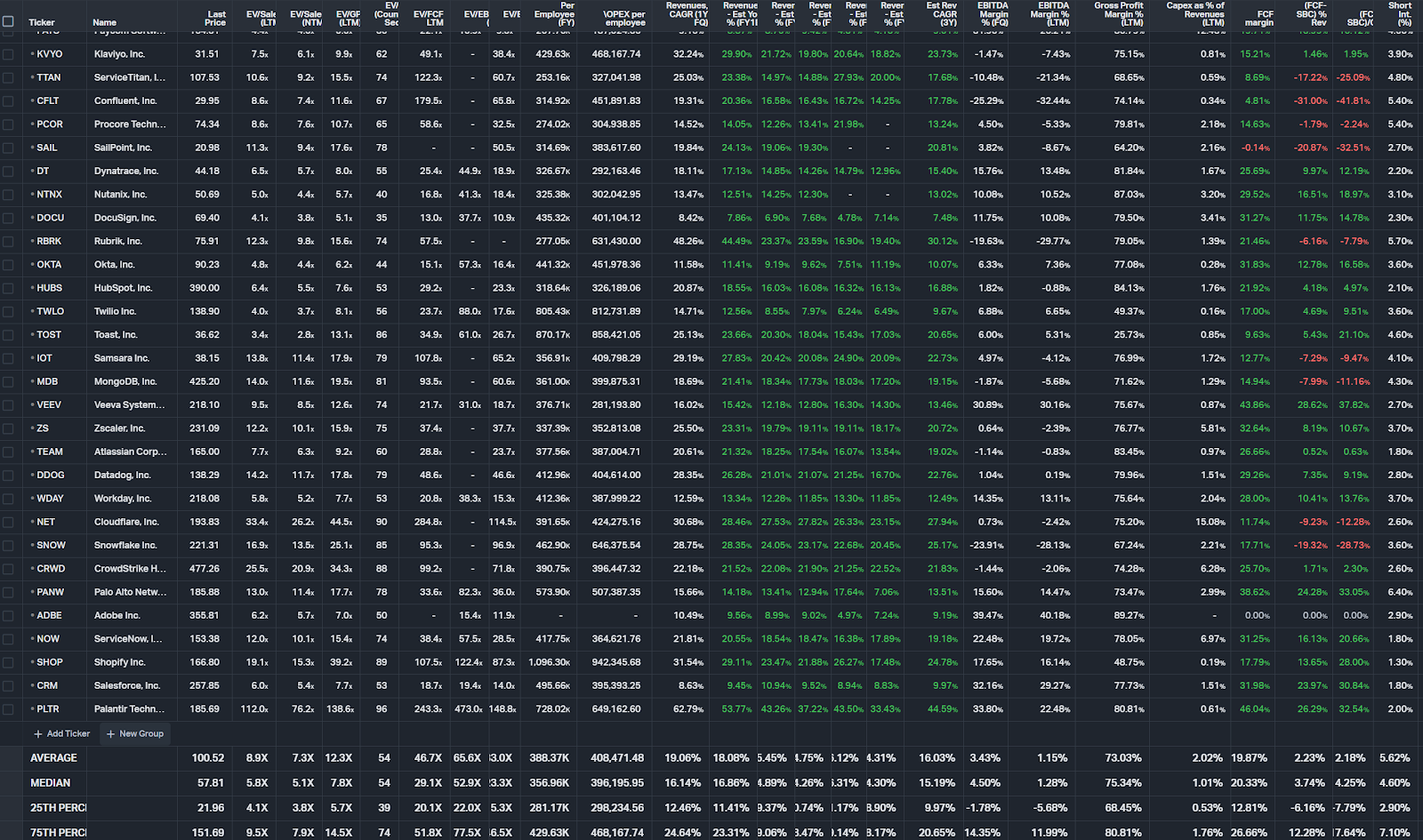Mark the checkbox next to DocuSign
This screenshot has height=840, width=1423.
[x=9, y=218]
